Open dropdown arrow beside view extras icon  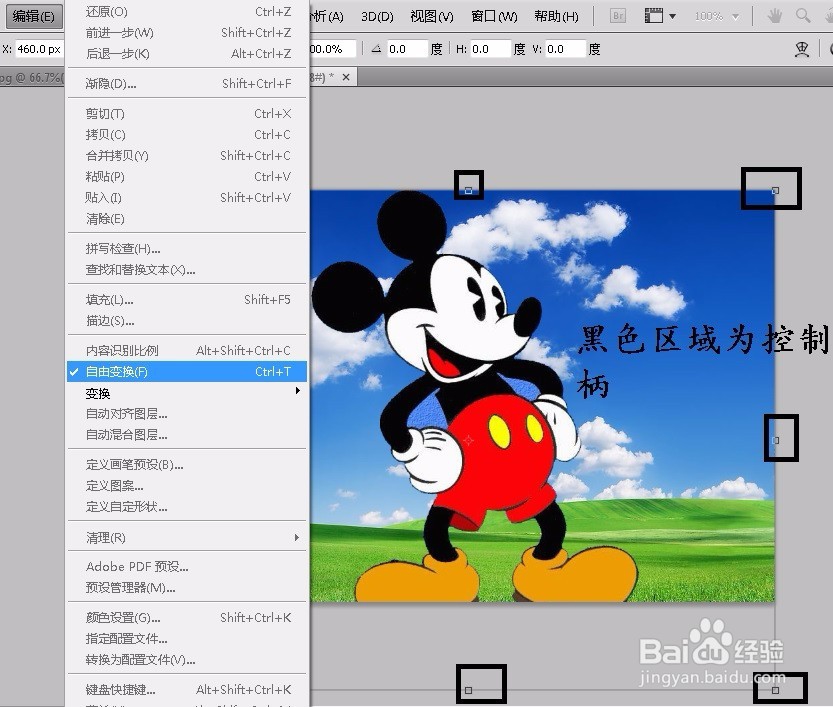coord(673,16)
